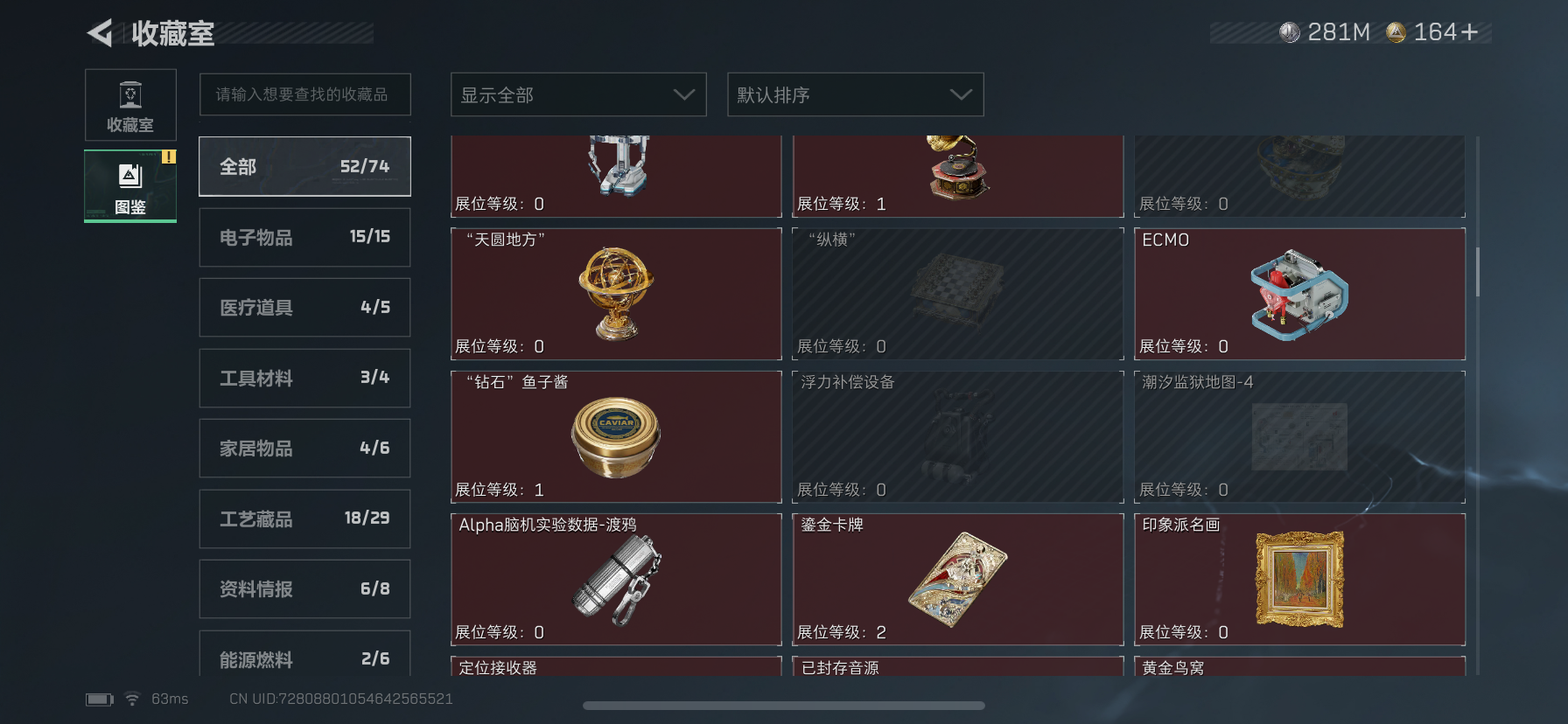The image size is (1568, 724).
Task: Select the 钻石 caviar tin item
Action: [x=616, y=436]
